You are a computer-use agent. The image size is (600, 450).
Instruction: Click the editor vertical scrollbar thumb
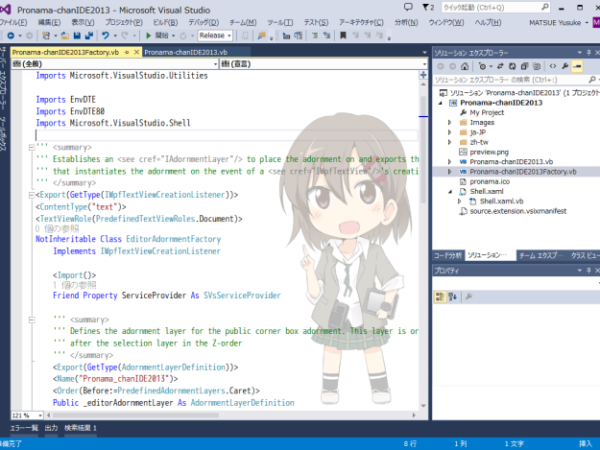click(423, 149)
